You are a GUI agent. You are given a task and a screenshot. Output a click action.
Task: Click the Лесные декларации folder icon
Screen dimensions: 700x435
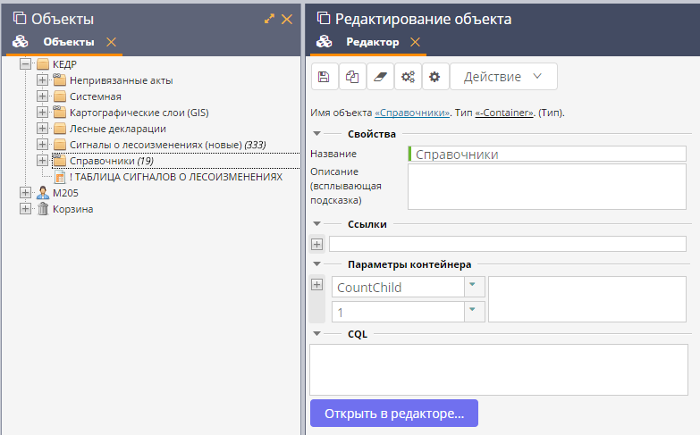[59, 129]
